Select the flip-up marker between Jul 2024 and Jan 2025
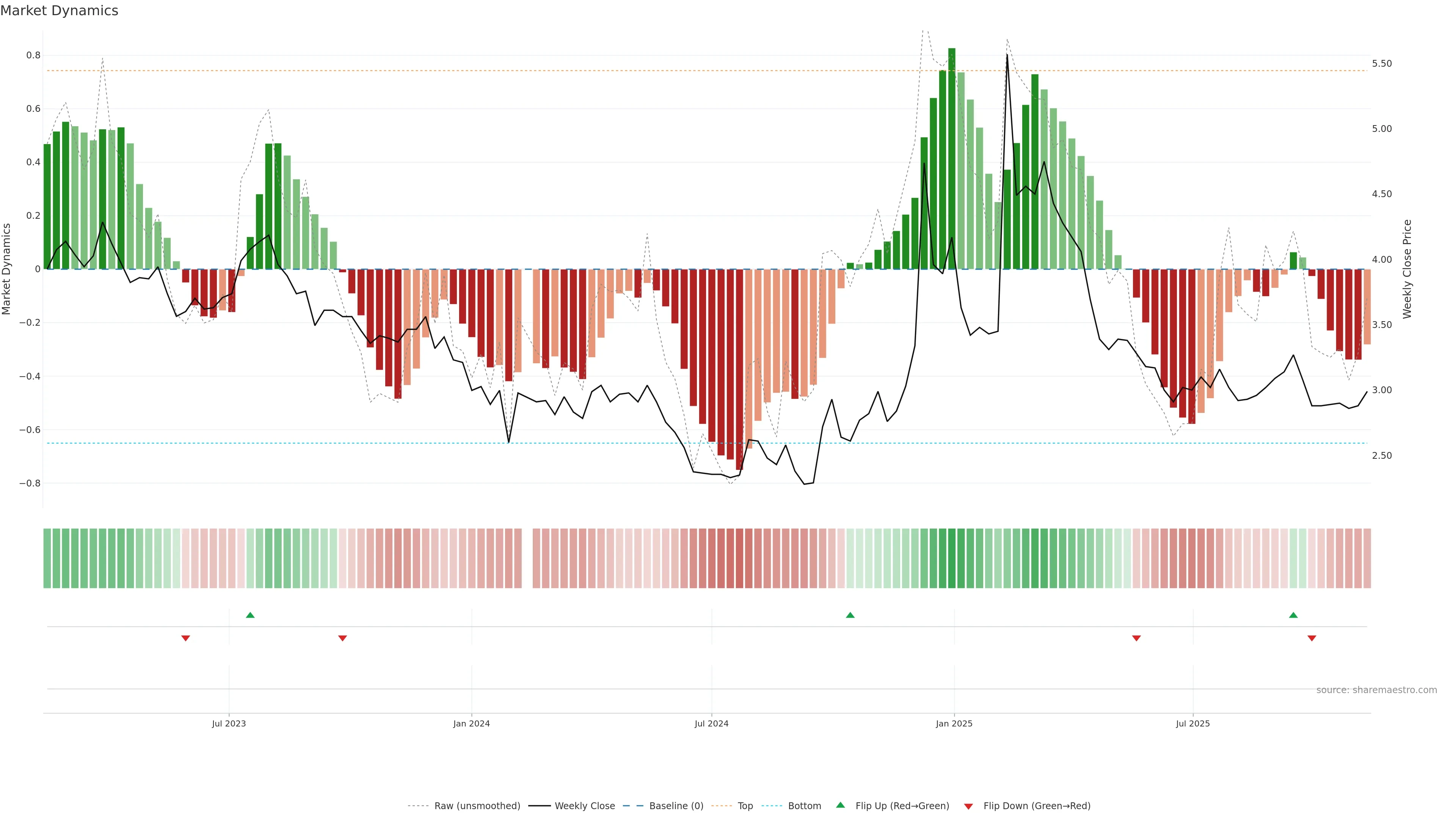The height and width of the screenshot is (819, 1456). (849, 615)
